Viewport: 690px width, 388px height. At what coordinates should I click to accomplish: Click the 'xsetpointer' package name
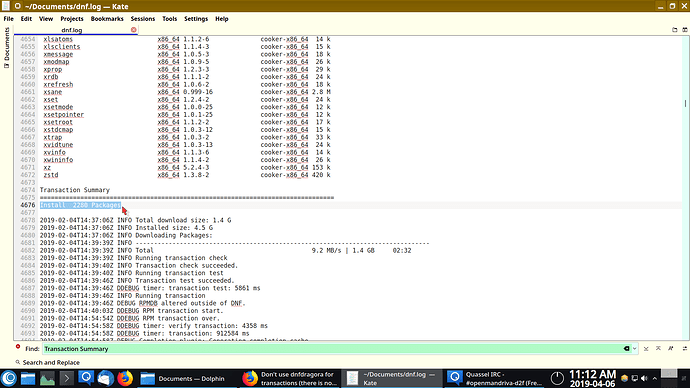pyautogui.click(x=63, y=114)
